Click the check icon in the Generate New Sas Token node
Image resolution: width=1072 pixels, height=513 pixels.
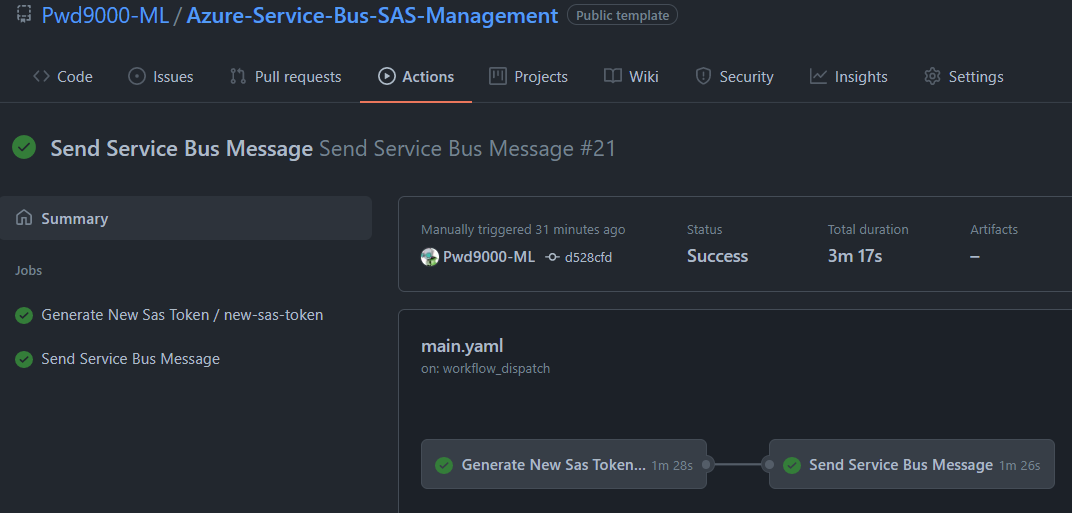444,466
